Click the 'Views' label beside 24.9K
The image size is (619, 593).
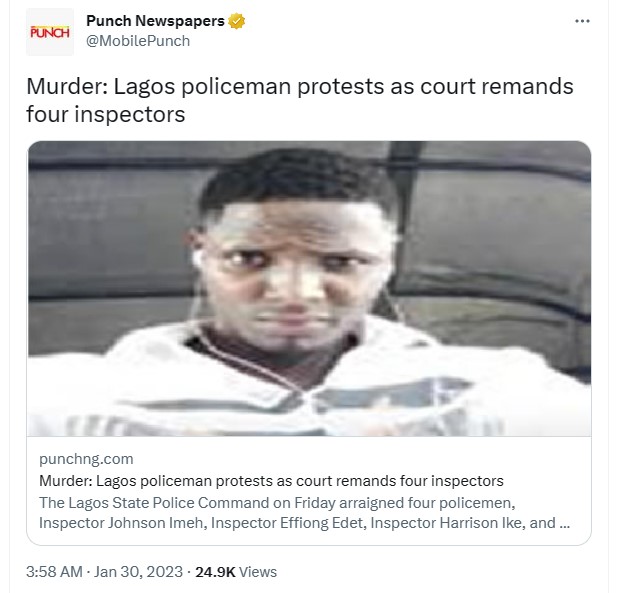click(x=258, y=572)
